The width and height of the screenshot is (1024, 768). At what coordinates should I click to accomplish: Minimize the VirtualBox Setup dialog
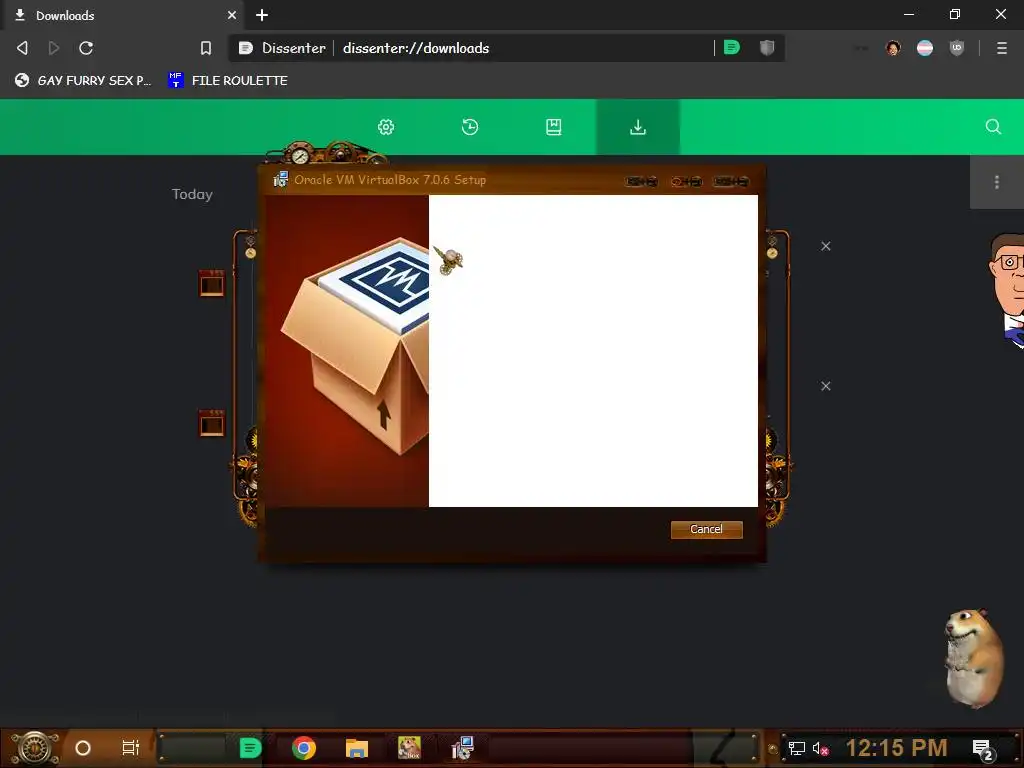click(641, 182)
